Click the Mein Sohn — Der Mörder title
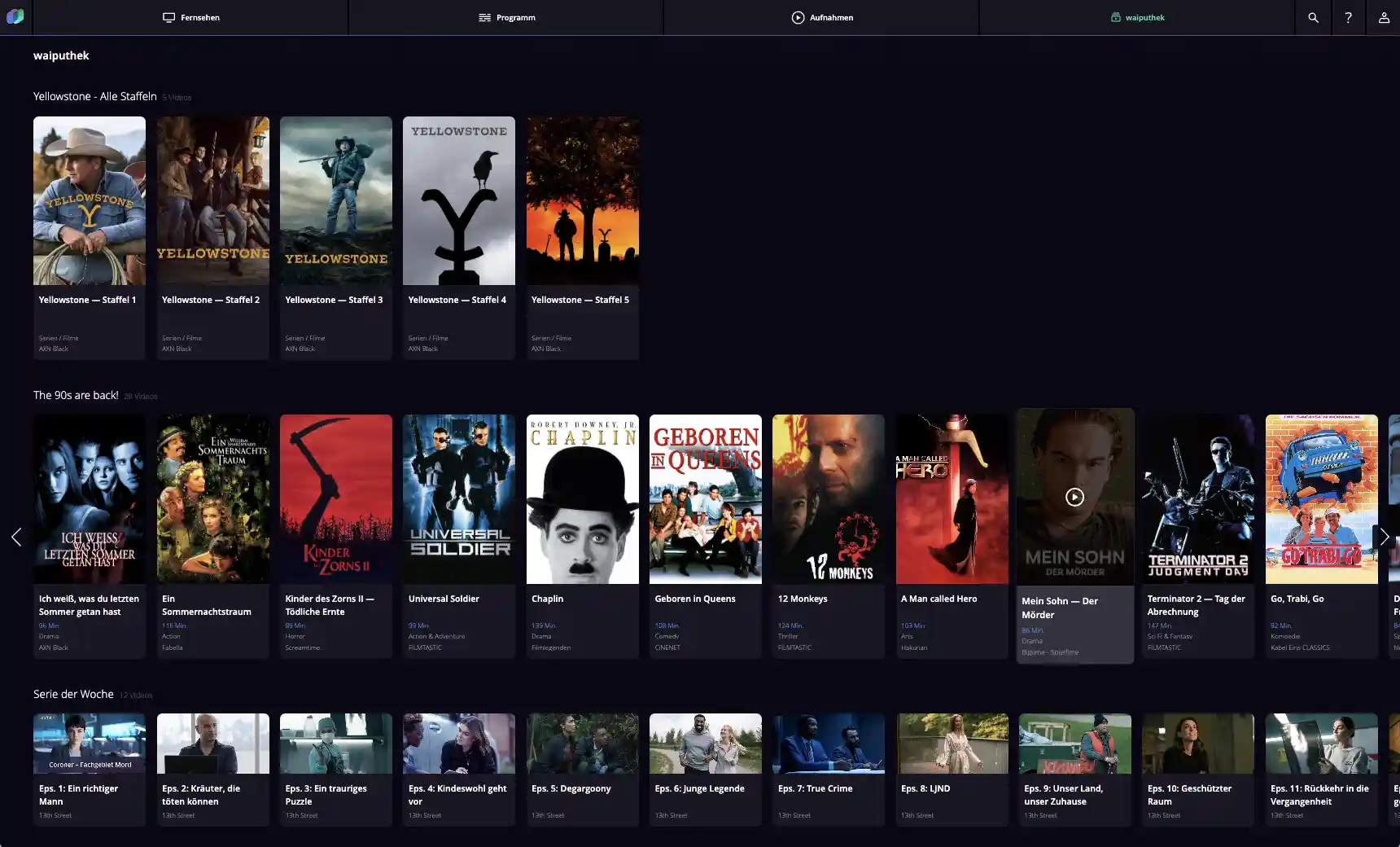The image size is (1400, 847). click(x=1060, y=608)
